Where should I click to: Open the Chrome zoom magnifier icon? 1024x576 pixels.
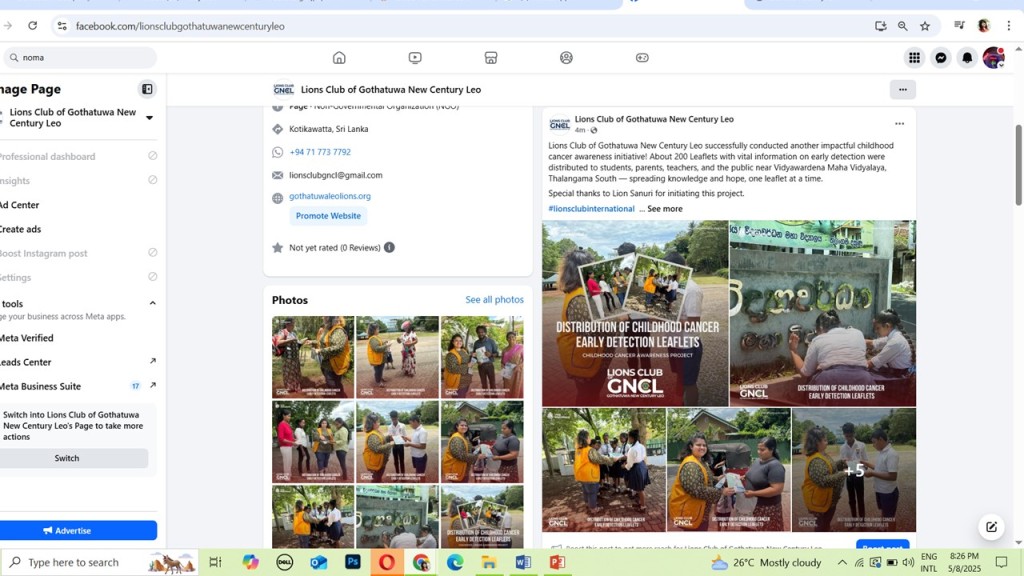coord(903,26)
